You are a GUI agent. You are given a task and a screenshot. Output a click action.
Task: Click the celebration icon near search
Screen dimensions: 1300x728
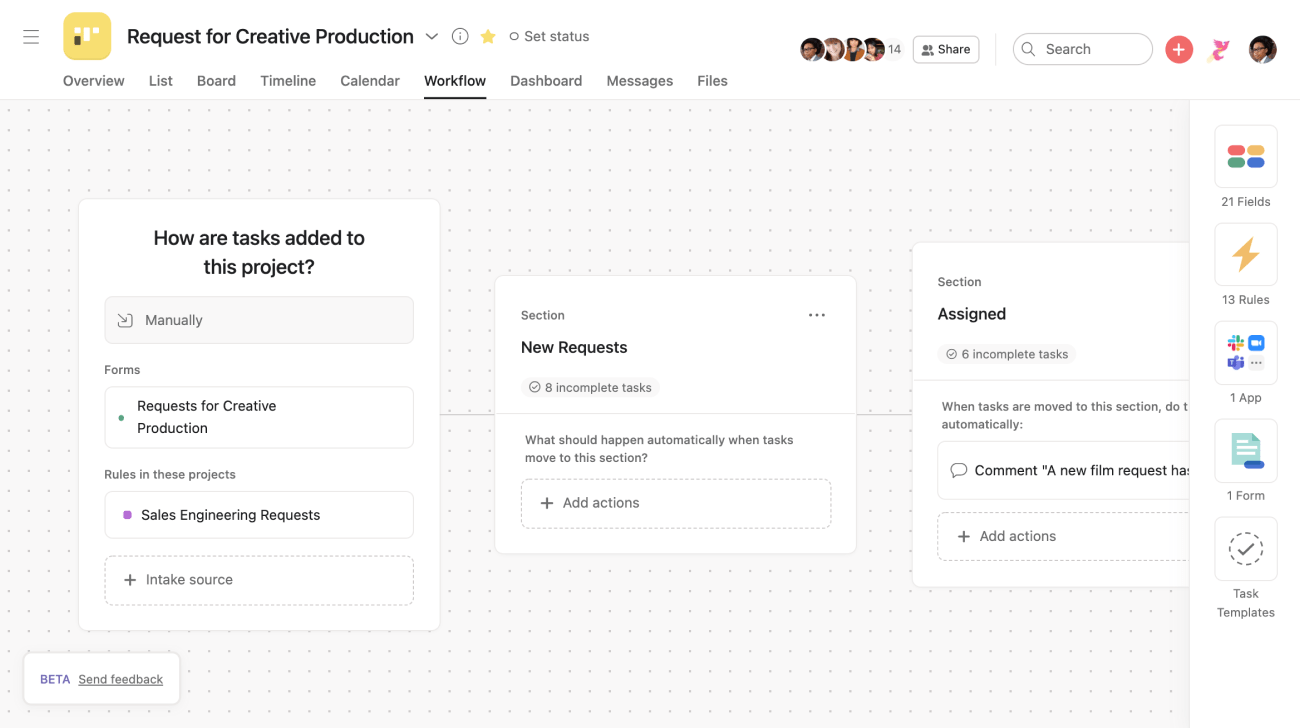click(x=1219, y=48)
